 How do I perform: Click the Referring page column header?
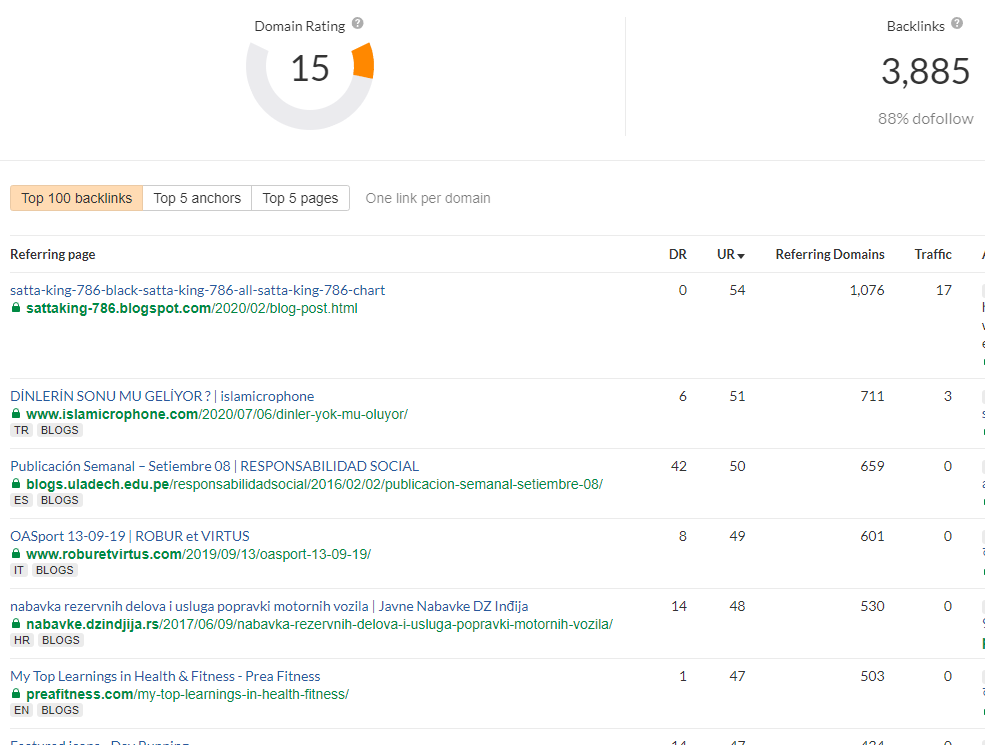pyautogui.click(x=53, y=254)
